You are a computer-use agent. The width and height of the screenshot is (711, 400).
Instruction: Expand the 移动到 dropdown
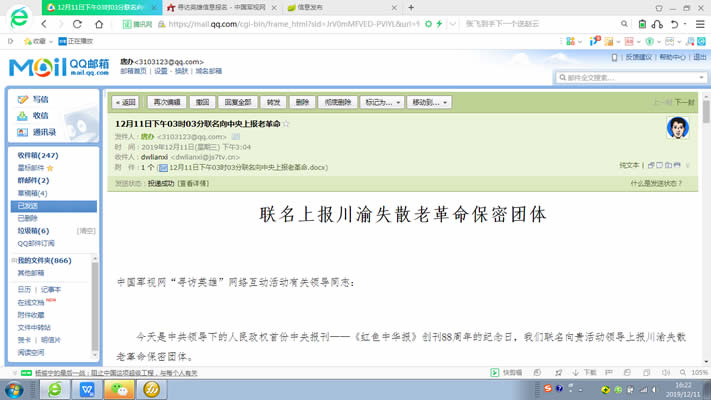pyautogui.click(x=429, y=102)
